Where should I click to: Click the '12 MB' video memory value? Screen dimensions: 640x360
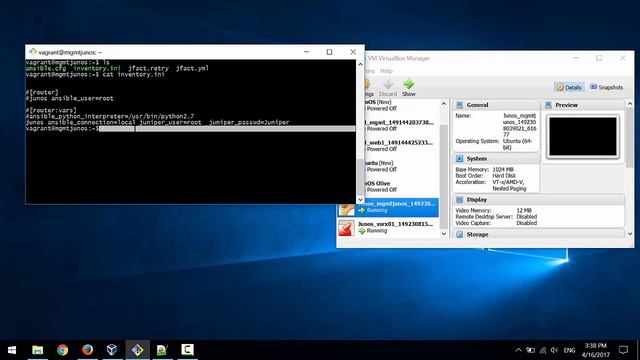pos(524,211)
